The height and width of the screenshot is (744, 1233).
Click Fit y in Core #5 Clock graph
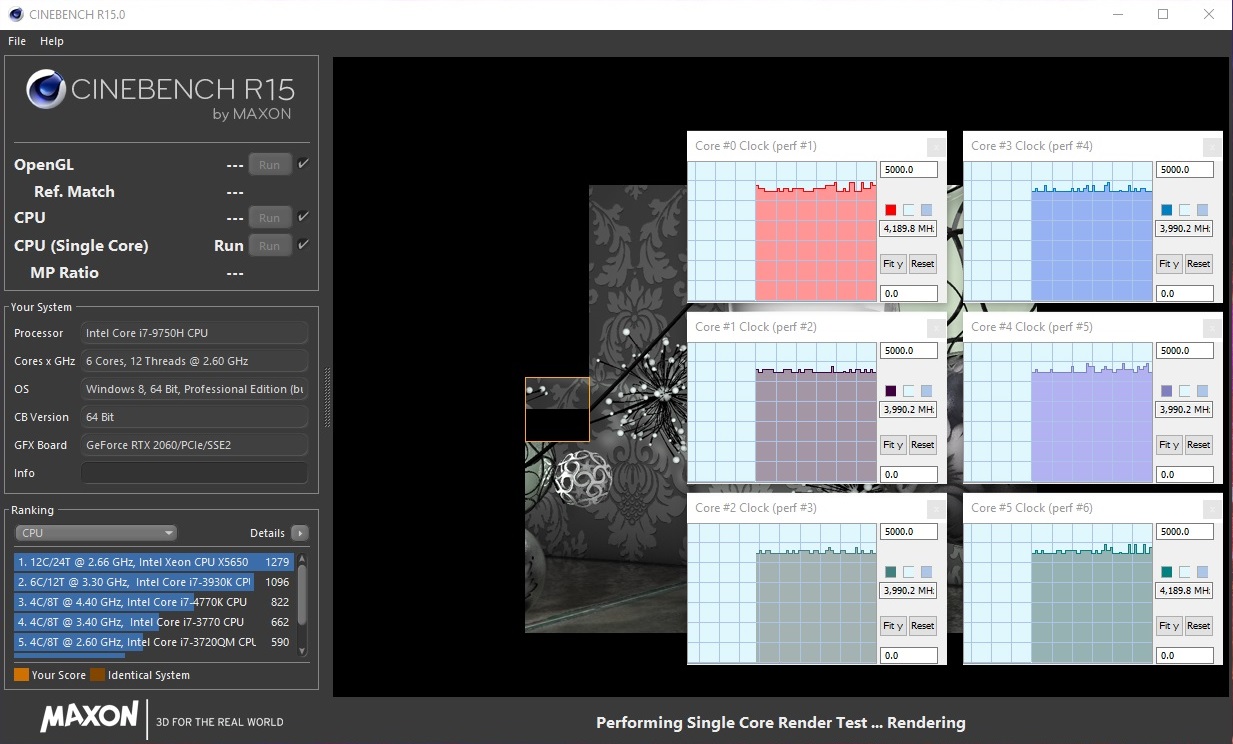[1169, 626]
